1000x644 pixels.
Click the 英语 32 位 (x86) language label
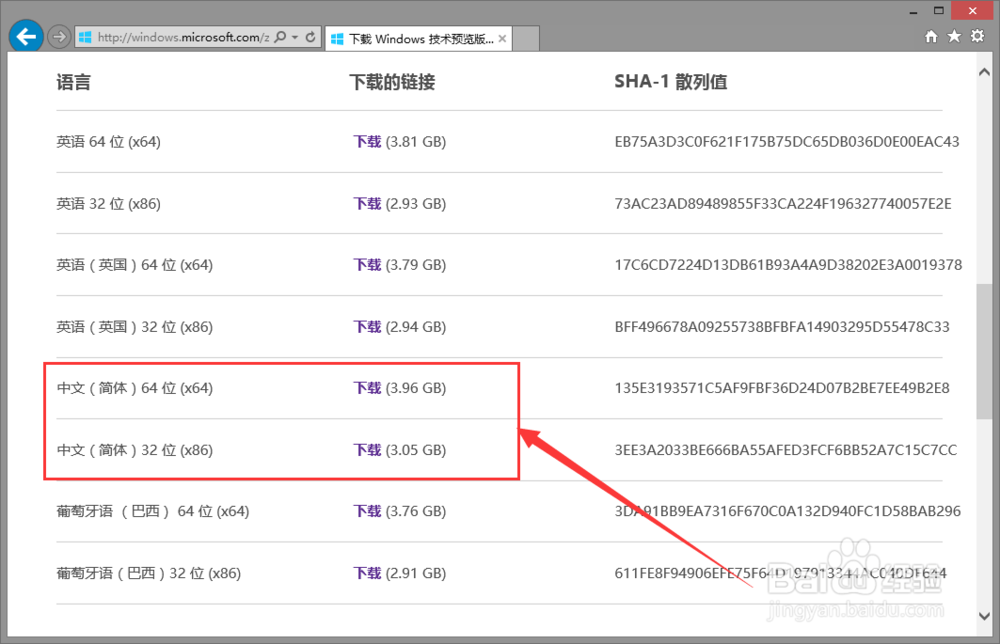point(108,203)
